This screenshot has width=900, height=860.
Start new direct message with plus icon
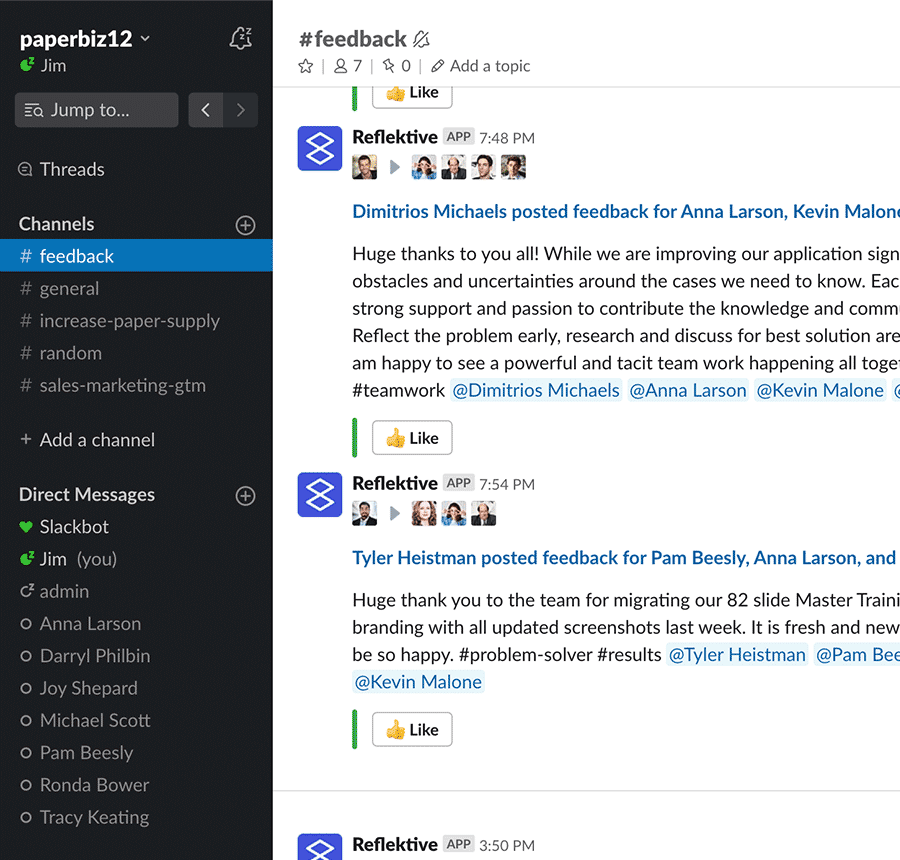[245, 496]
